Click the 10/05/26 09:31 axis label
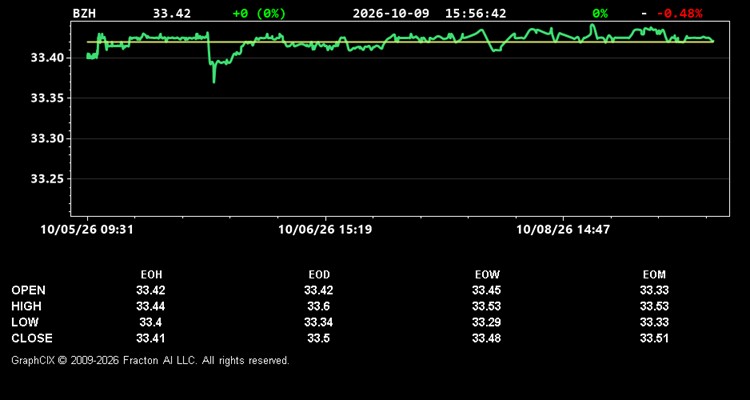 pos(87,230)
